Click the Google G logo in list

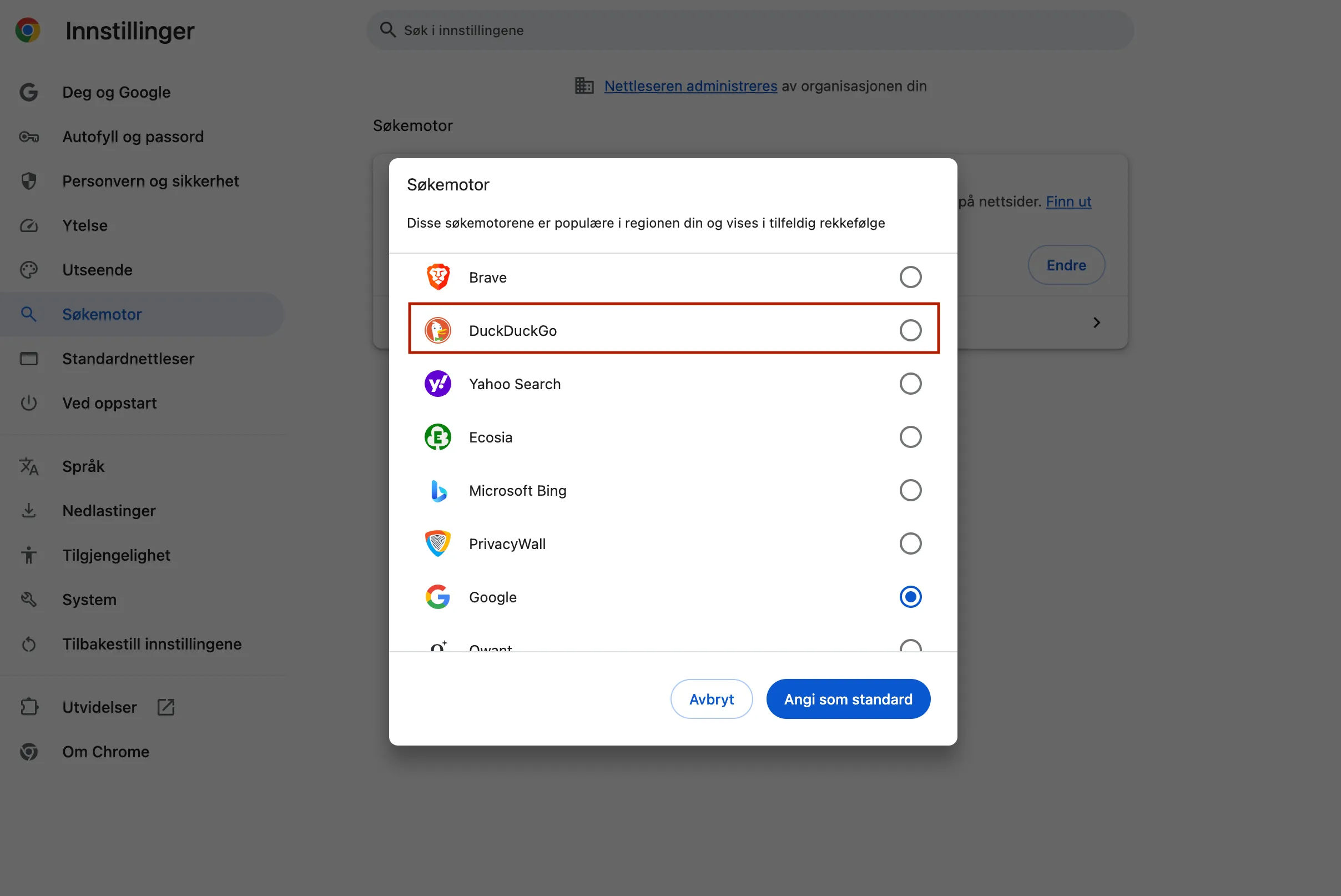[438, 597]
